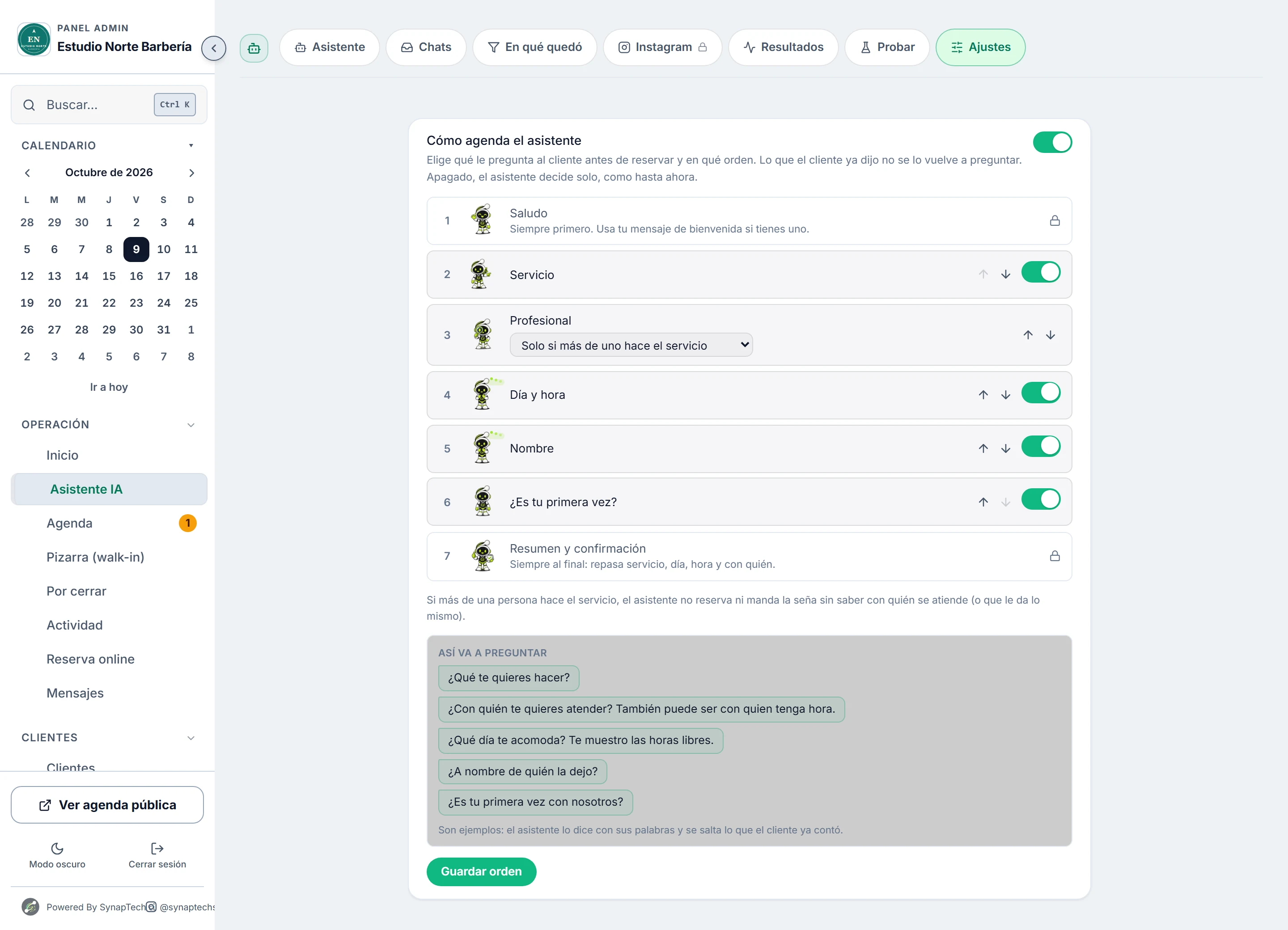Toggle the Día y hora step switch
The height and width of the screenshot is (930, 1288).
point(1040,392)
